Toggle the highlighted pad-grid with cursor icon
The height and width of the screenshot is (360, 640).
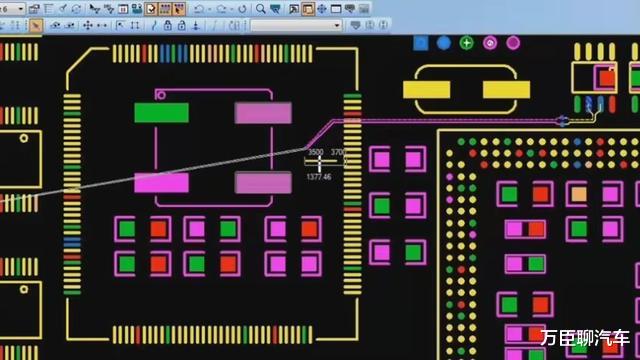pyautogui.click(x=179, y=9)
